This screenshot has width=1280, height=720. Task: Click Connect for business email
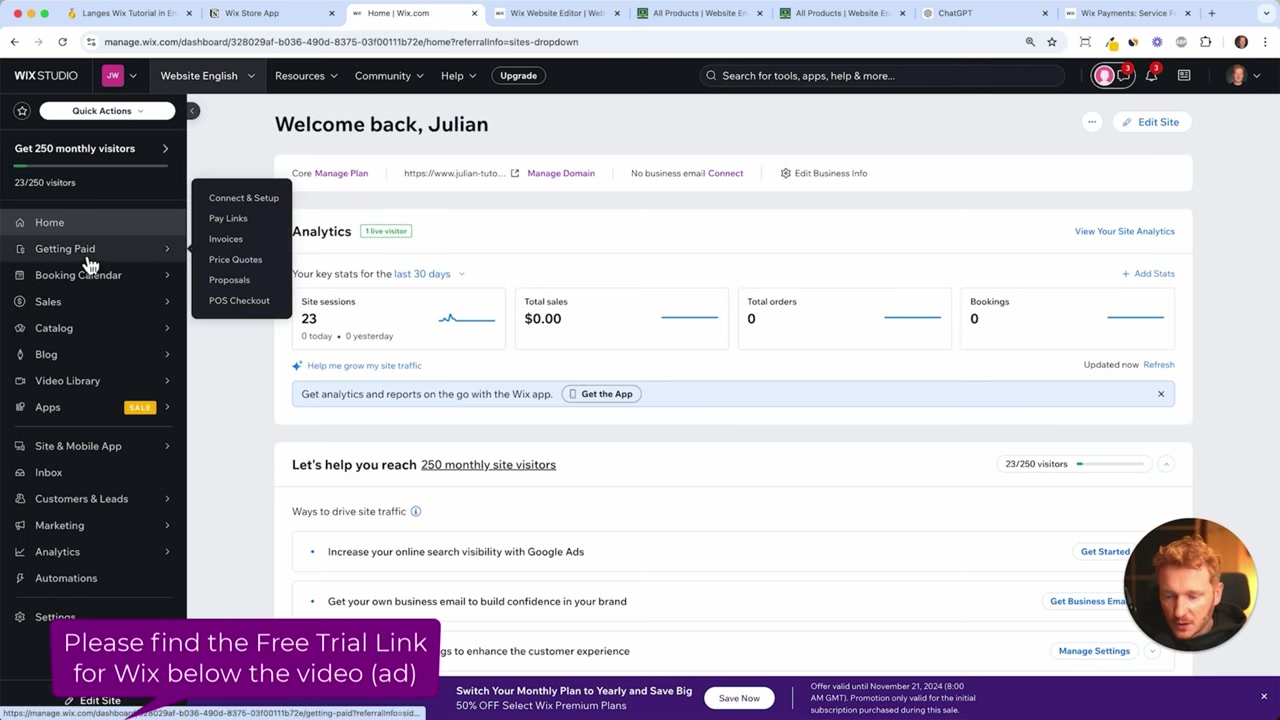tap(725, 173)
